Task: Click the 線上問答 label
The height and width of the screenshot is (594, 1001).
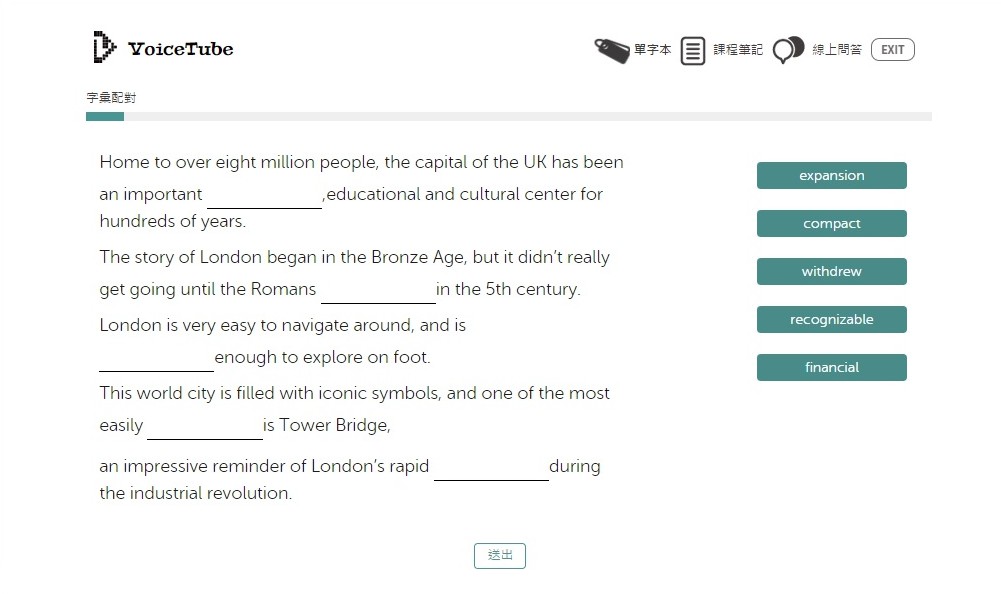Action: 836,50
